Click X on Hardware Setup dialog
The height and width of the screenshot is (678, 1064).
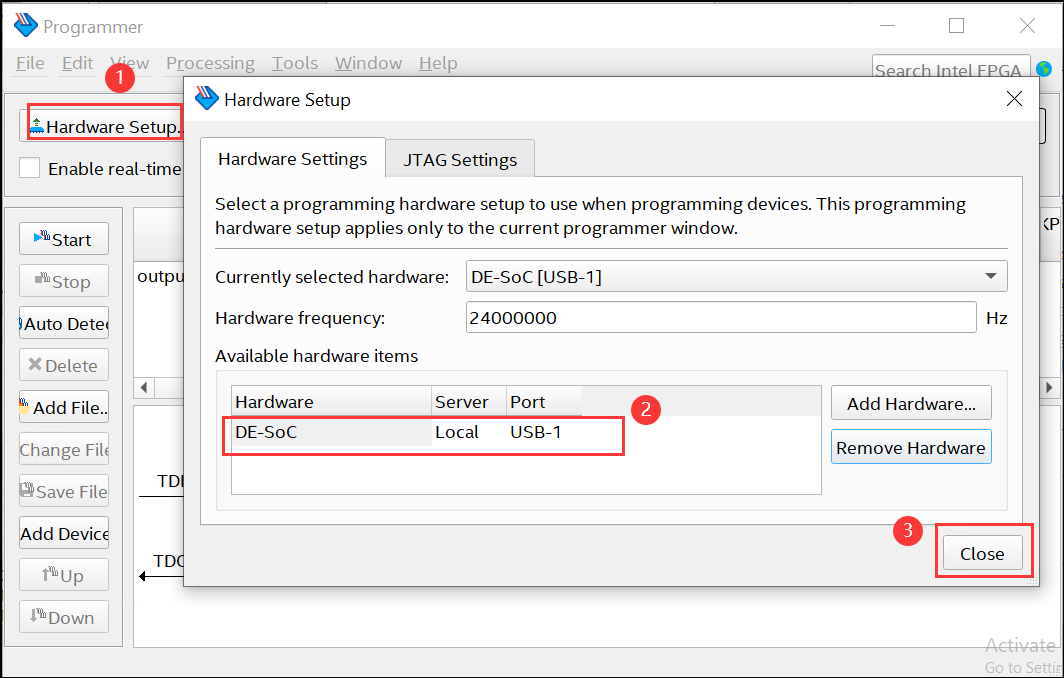pyautogui.click(x=1014, y=99)
